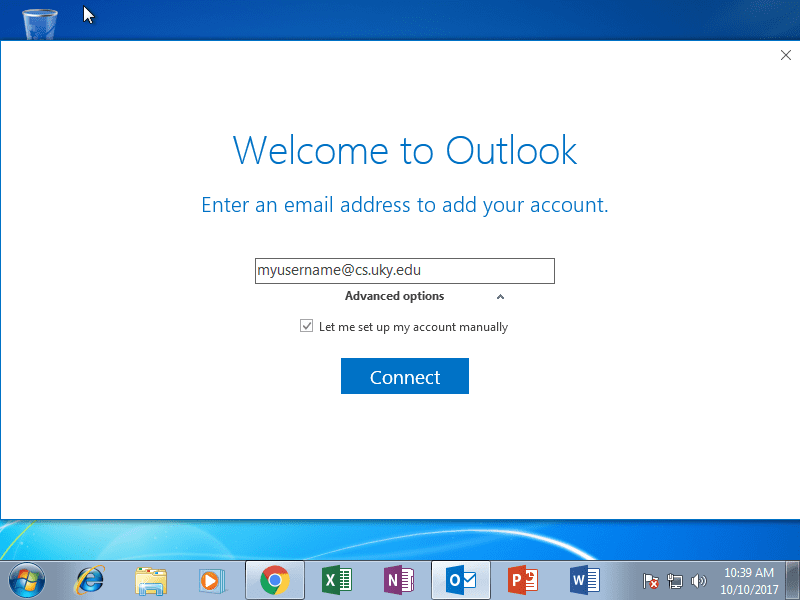Click the Connect button
Image resolution: width=800 pixels, height=600 pixels.
tap(405, 376)
